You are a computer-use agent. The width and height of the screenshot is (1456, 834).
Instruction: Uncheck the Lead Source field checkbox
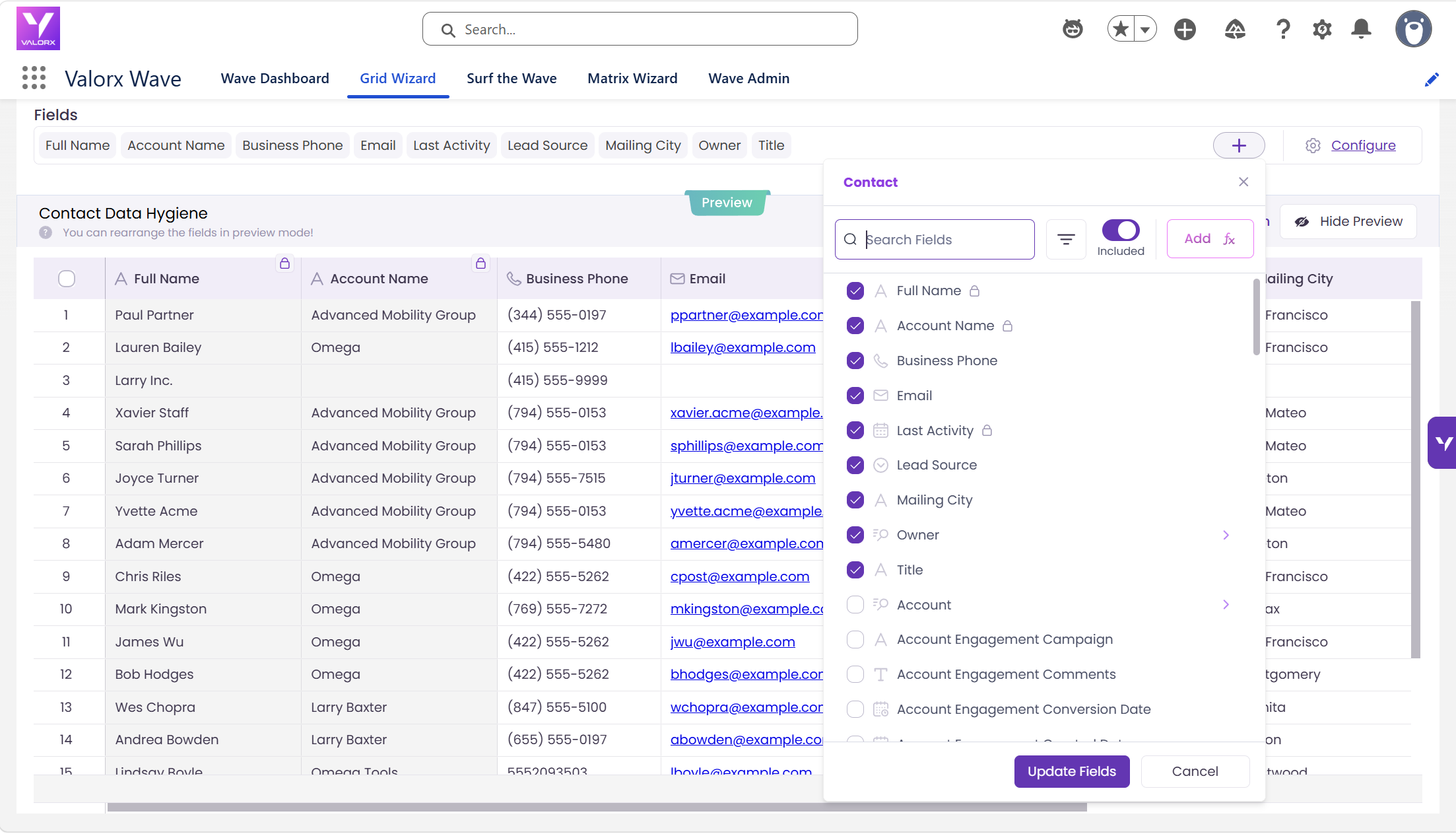click(x=855, y=465)
